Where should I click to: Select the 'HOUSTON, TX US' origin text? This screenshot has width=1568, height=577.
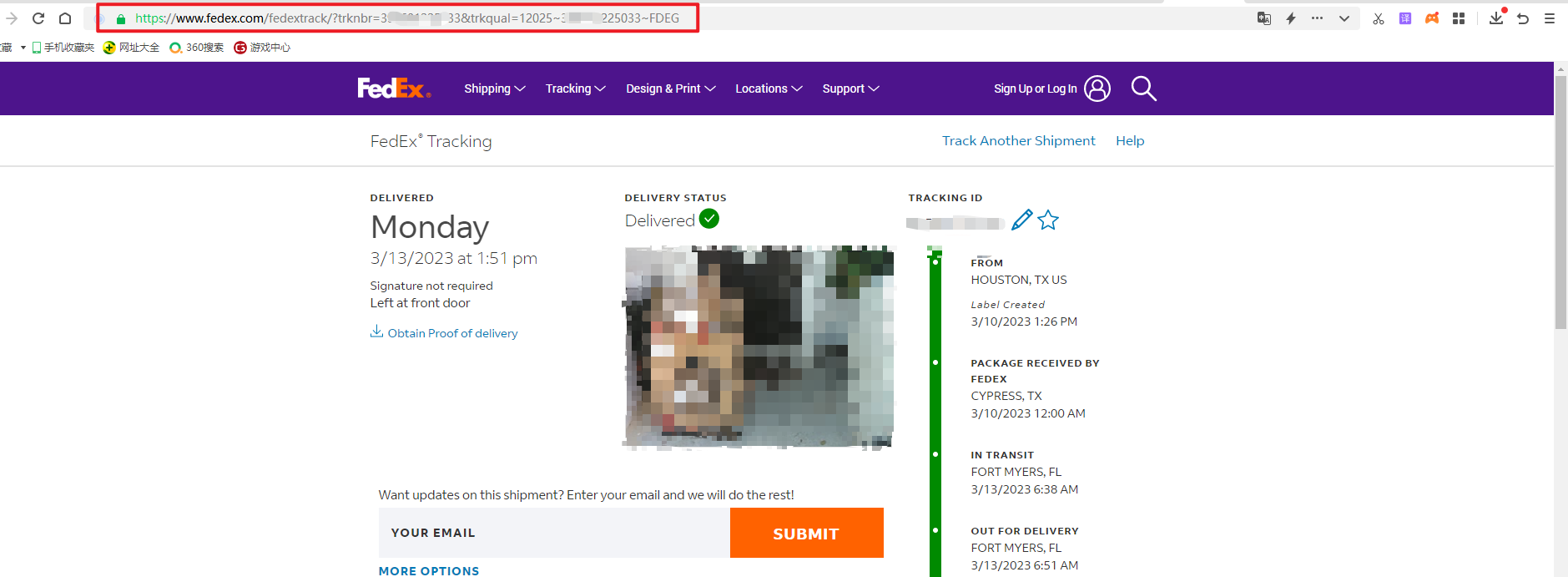[1019, 280]
